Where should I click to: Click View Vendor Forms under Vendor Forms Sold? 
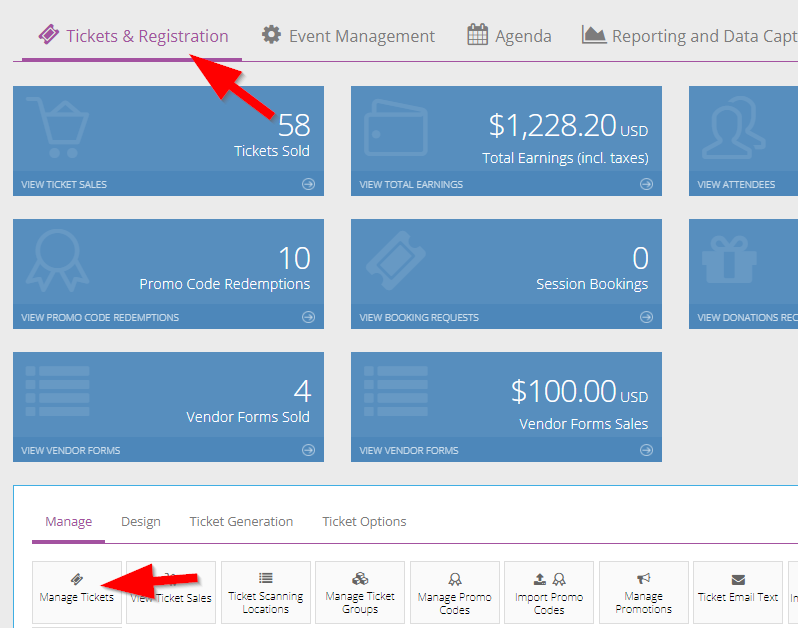tap(71, 450)
